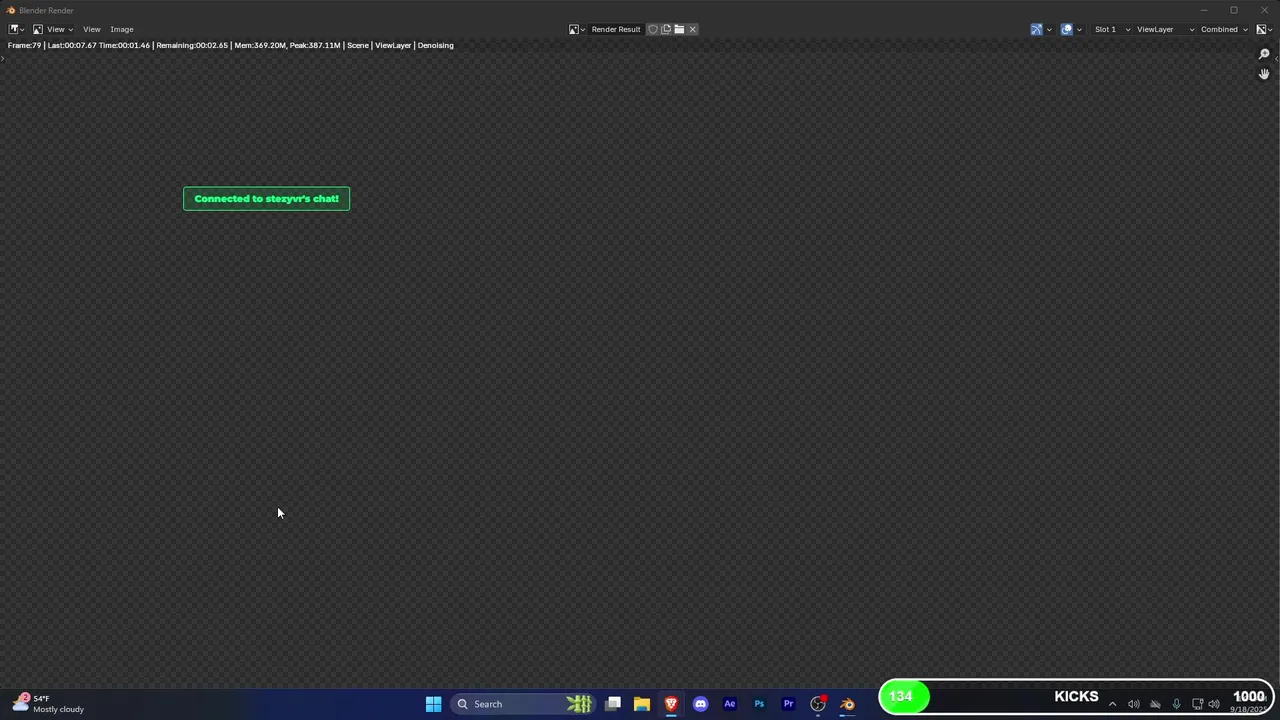1280x720 pixels.
Task: Open Premiere Pro from the taskbar
Action: coord(788,704)
